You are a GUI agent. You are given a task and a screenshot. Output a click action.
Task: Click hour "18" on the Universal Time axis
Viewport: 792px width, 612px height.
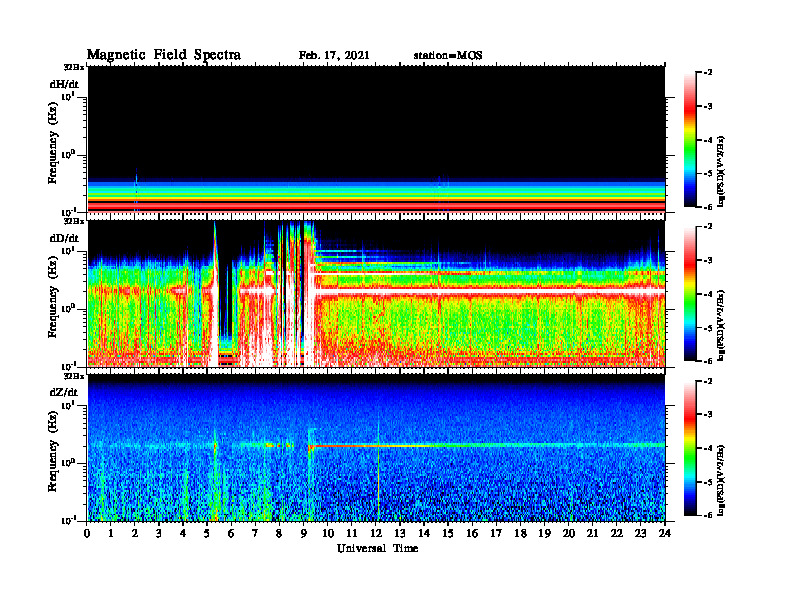[x=520, y=533]
